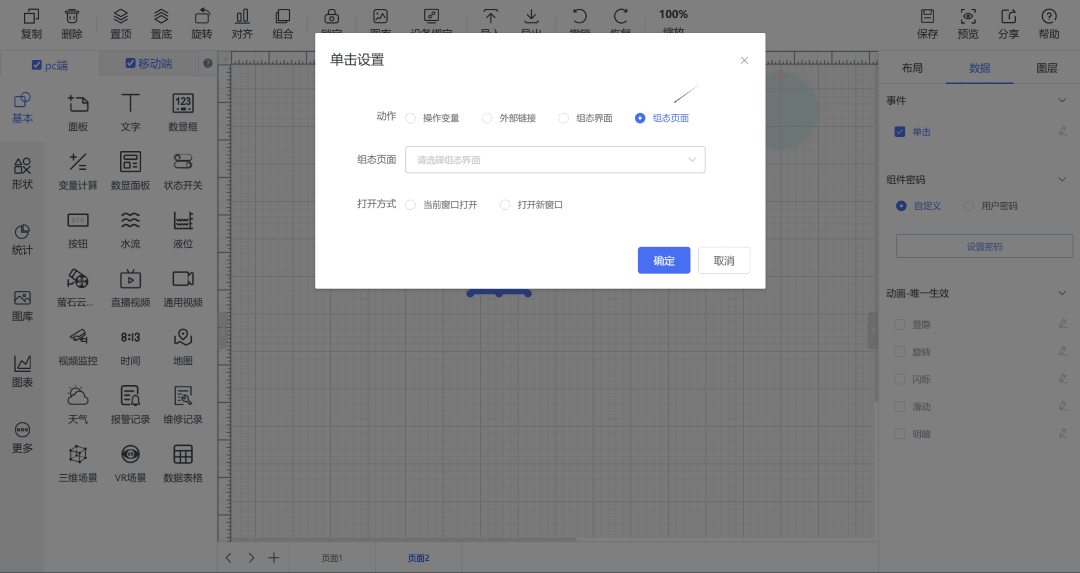Open 预览 preview
The width and height of the screenshot is (1080, 573).
pyautogui.click(x=968, y=23)
